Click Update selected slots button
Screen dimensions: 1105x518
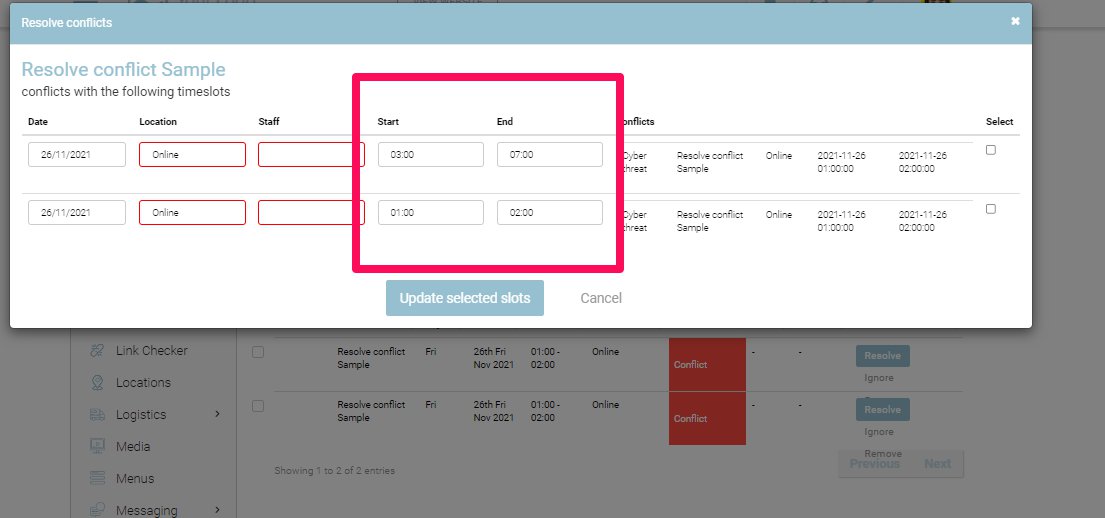465,298
